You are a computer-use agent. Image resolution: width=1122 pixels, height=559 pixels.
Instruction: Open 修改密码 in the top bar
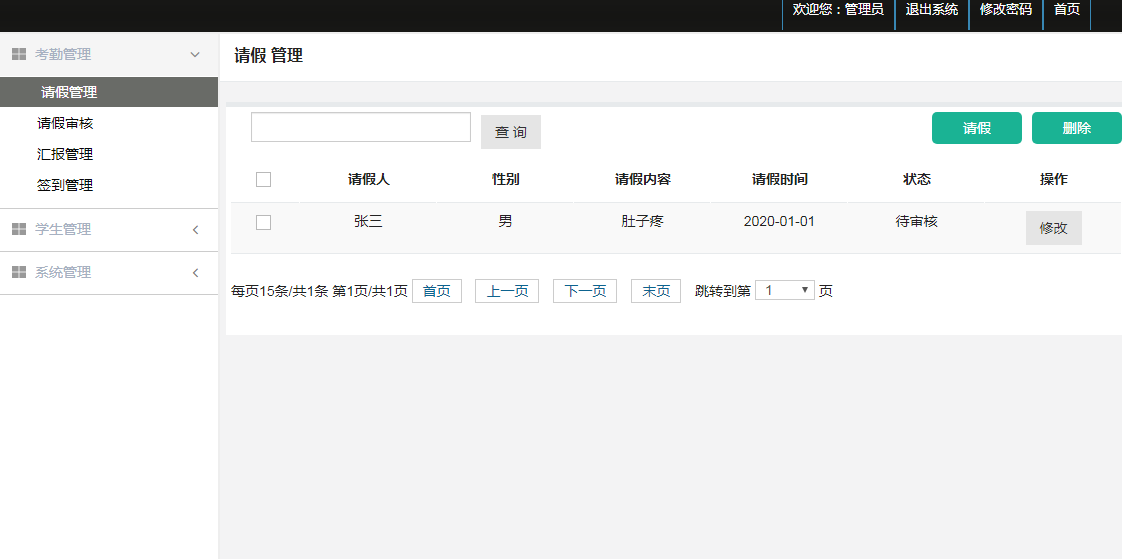click(x=1005, y=10)
